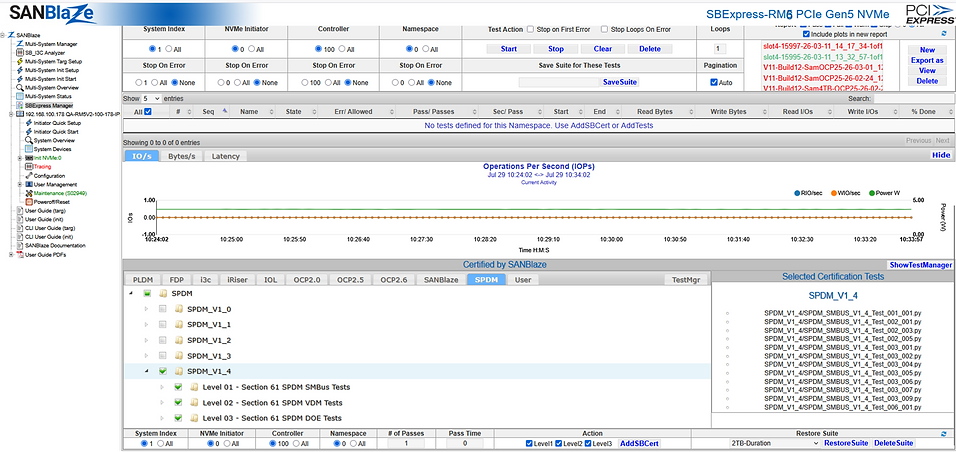The width and height of the screenshot is (956, 452).
Task: Open the PLDM certification tab
Action: click(x=143, y=280)
